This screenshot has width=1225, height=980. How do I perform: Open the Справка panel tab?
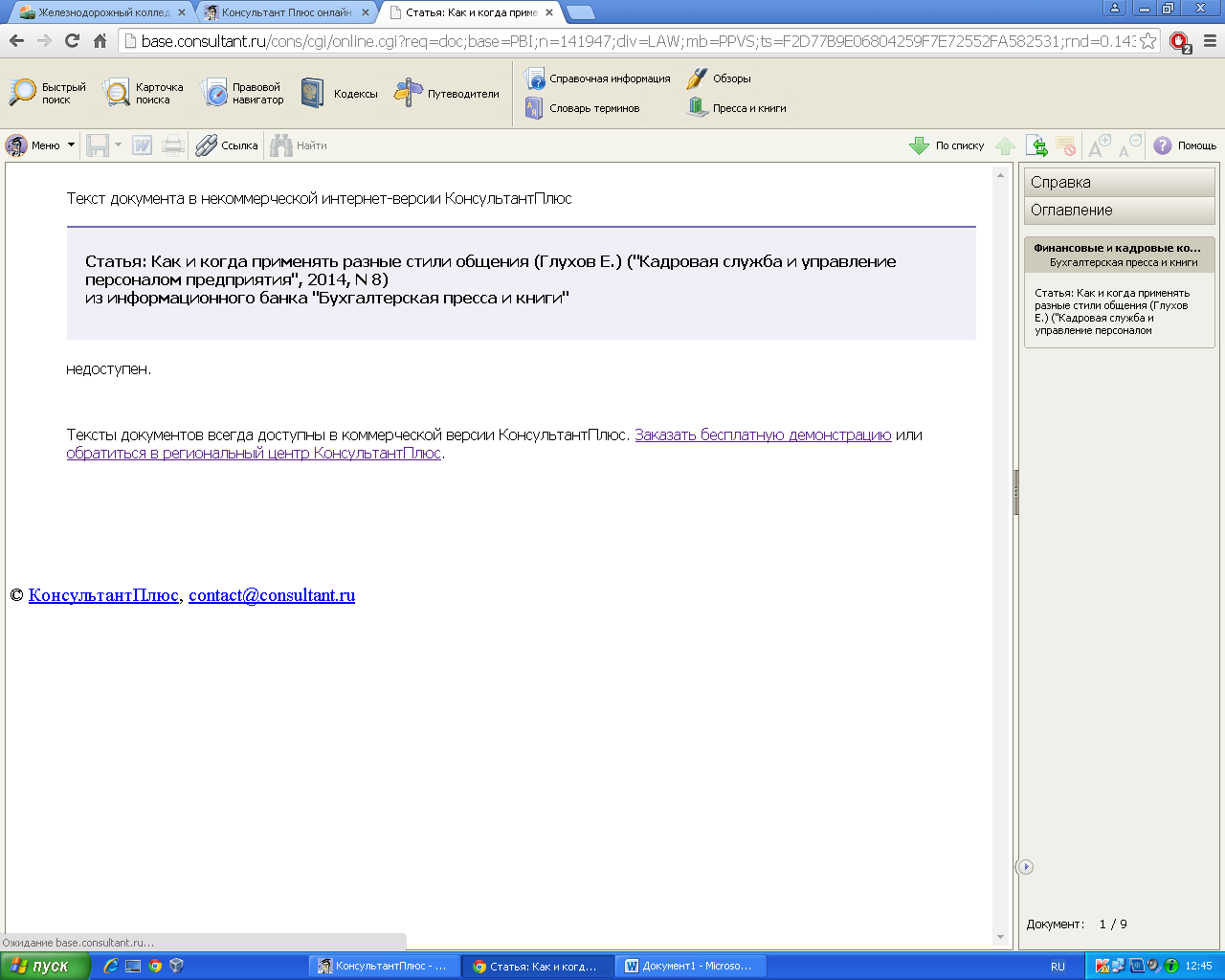pos(1119,182)
